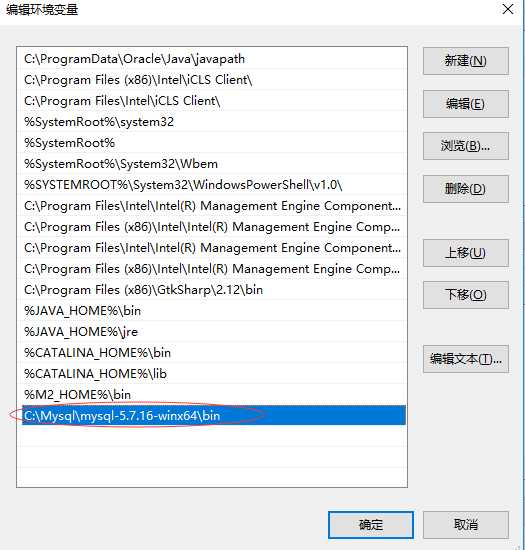The image size is (525, 550).
Task: Select C:\ProgramData\Oracle\Java\javapath entry
Action: 214,59
